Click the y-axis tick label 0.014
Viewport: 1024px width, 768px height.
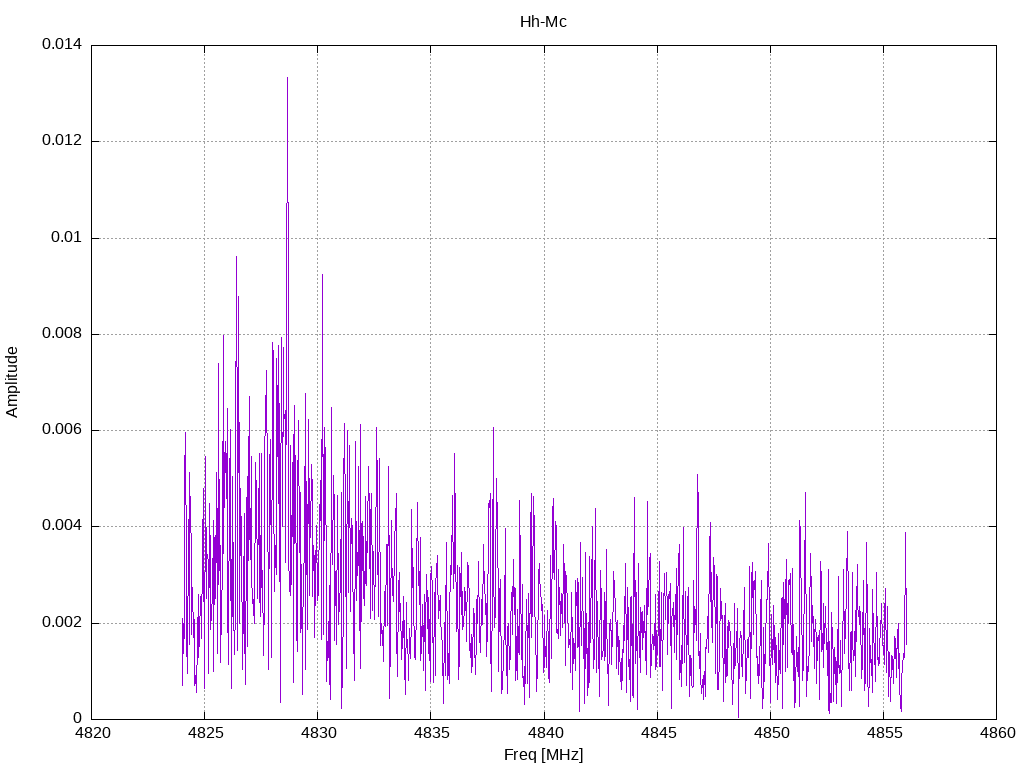[x=62, y=44]
